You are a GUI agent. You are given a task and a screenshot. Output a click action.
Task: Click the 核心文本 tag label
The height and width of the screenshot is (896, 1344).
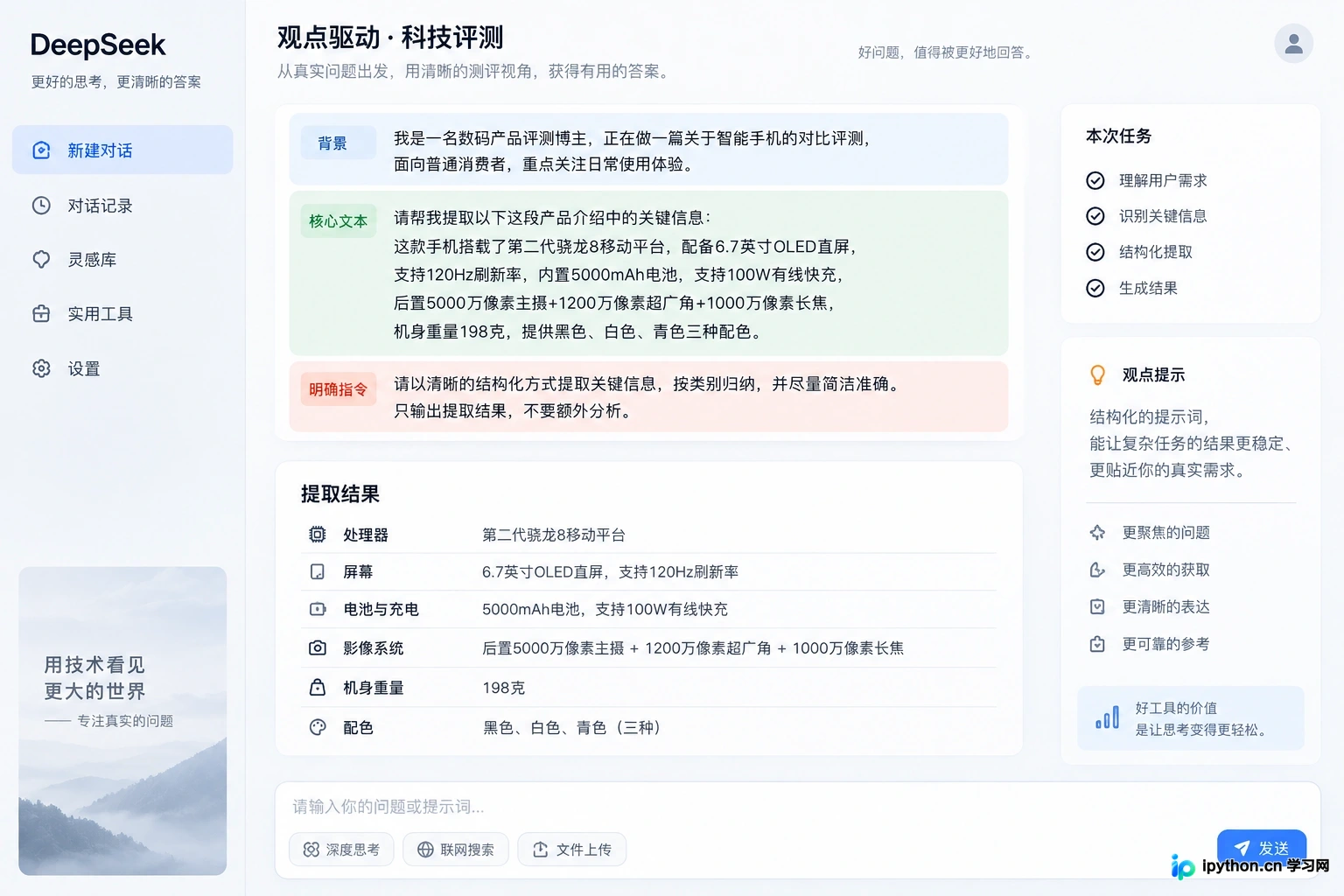[339, 221]
